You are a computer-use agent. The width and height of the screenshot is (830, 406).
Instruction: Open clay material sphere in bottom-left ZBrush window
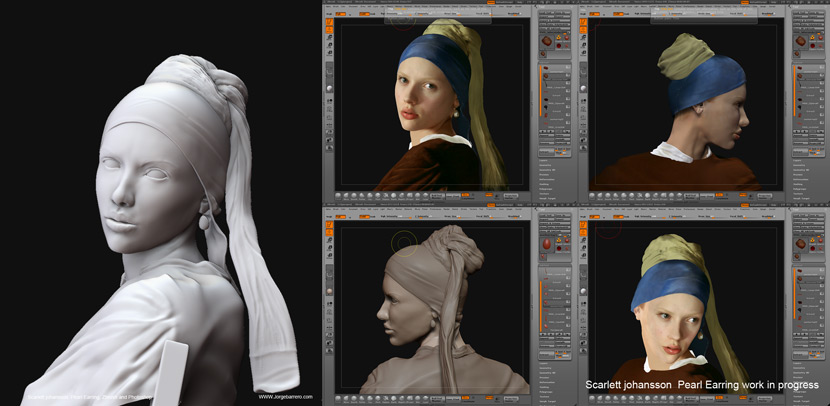329,291
